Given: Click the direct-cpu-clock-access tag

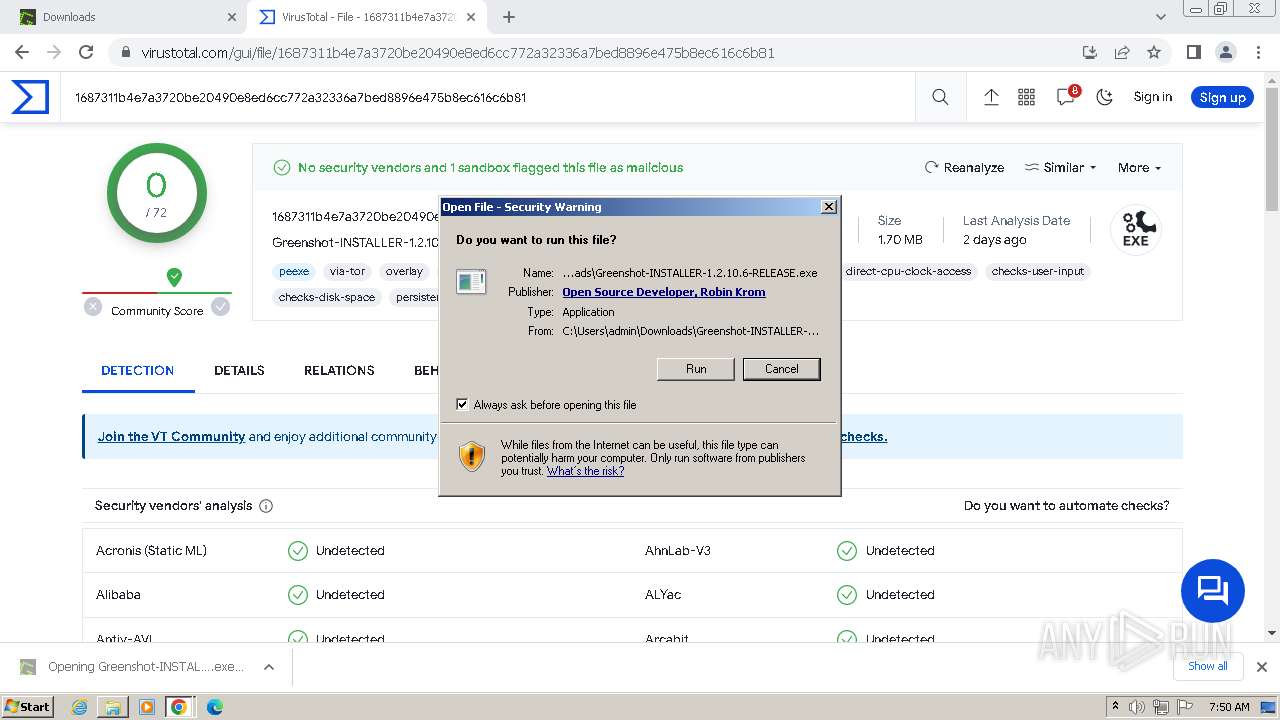Looking at the screenshot, I should (908, 271).
